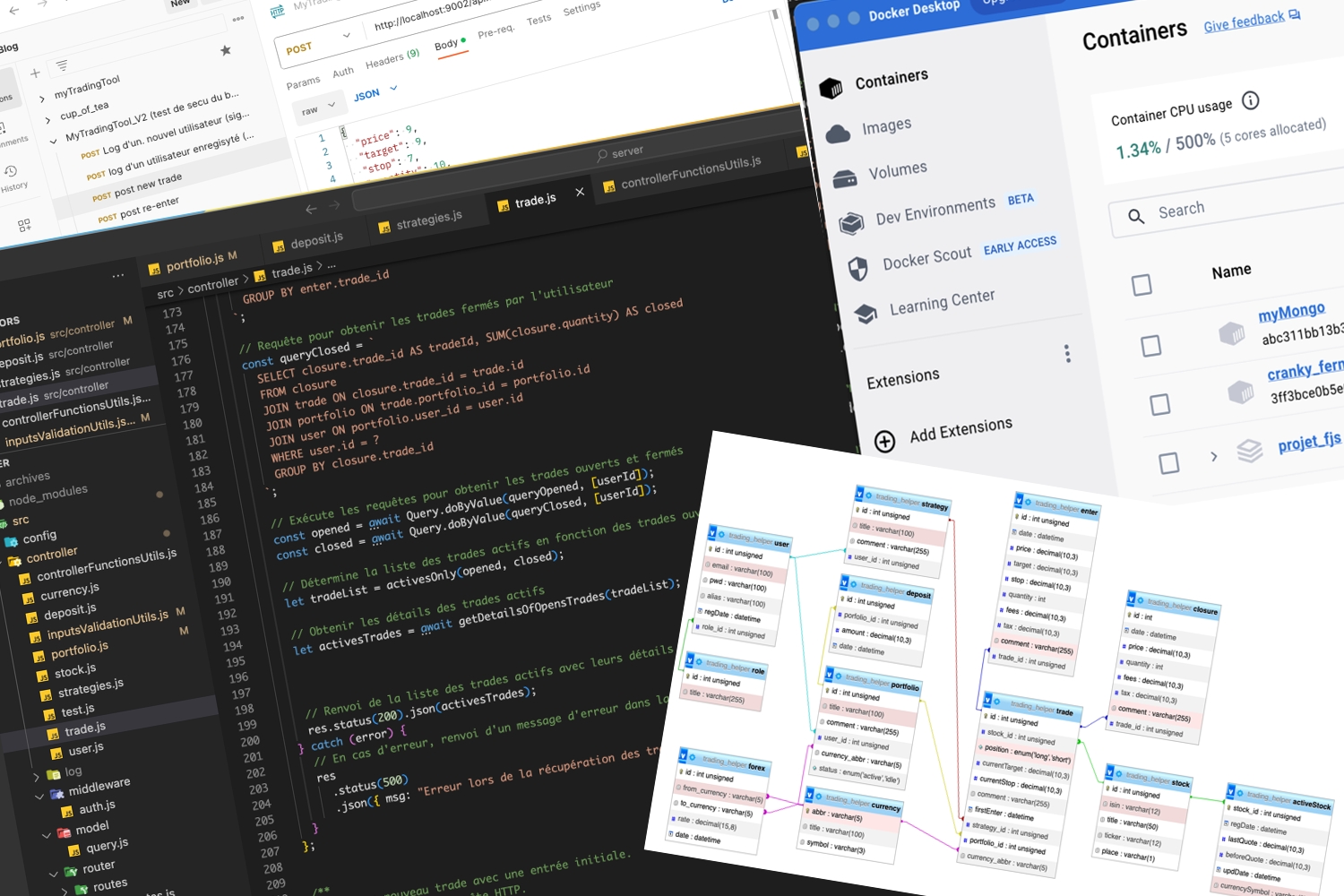Open the Extensions three-dot menu in Docker
The width and height of the screenshot is (1344, 896).
point(1067,353)
